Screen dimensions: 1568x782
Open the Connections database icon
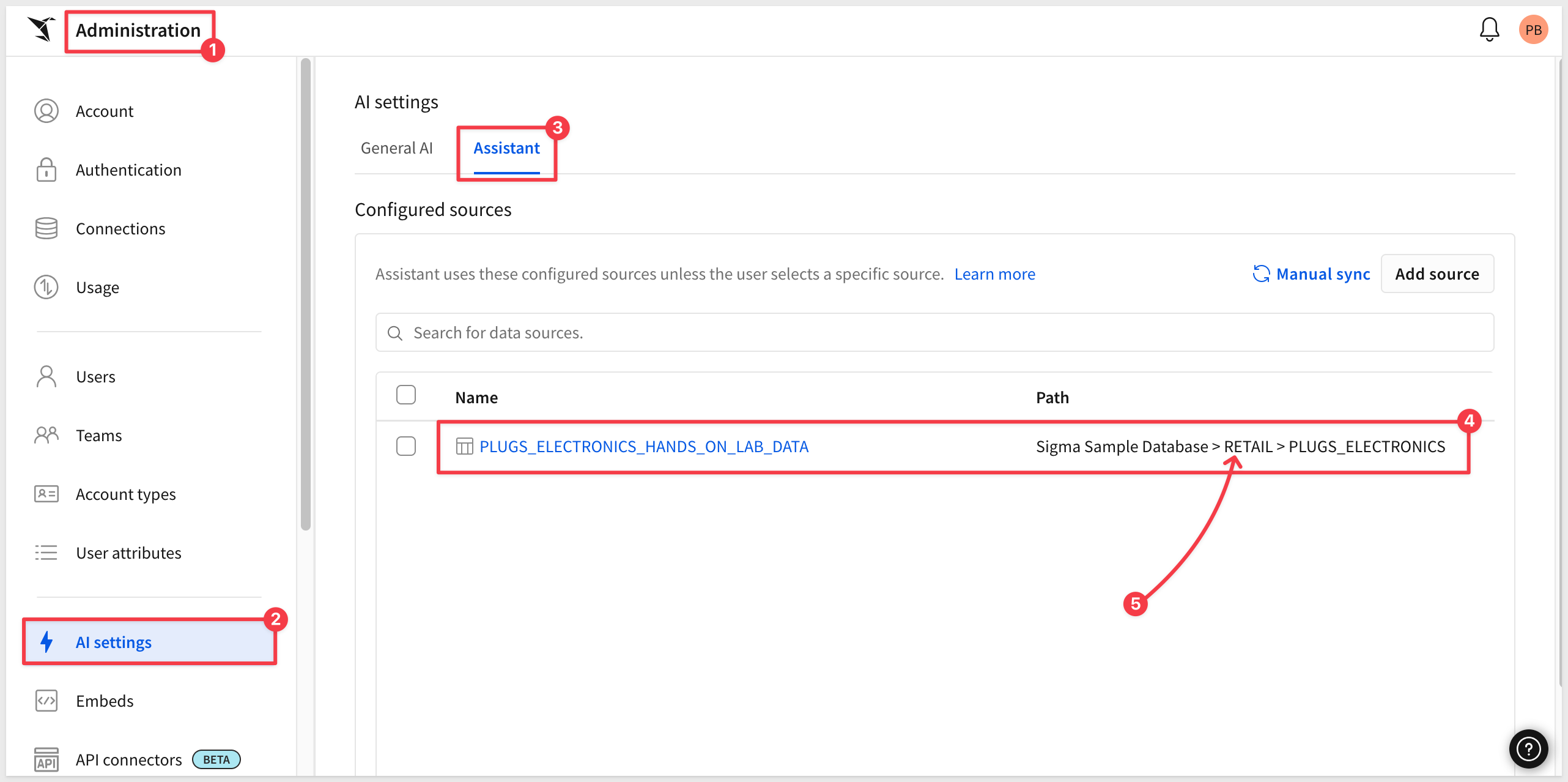[46, 228]
